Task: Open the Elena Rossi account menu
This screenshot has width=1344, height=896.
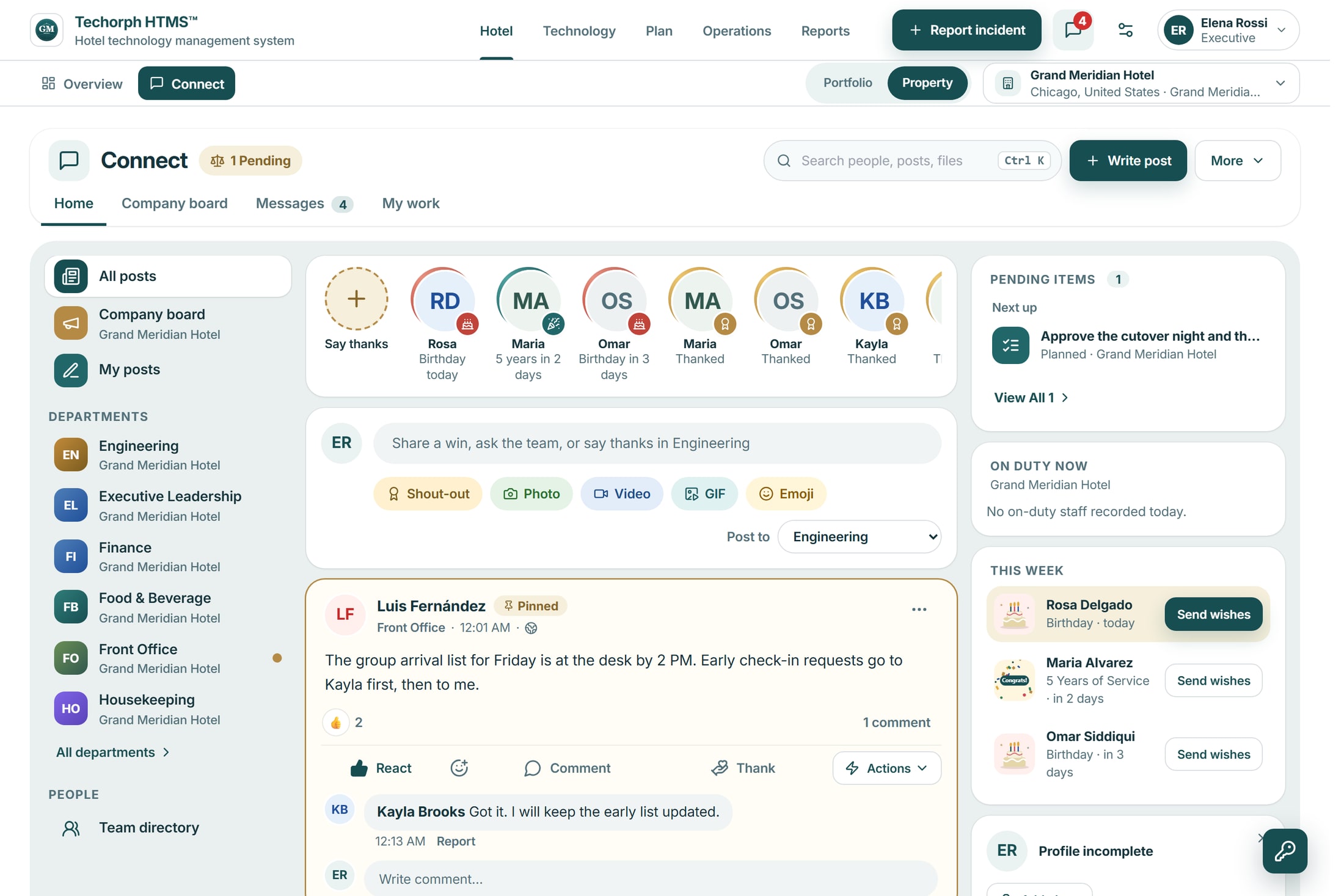Action: click(x=1228, y=30)
